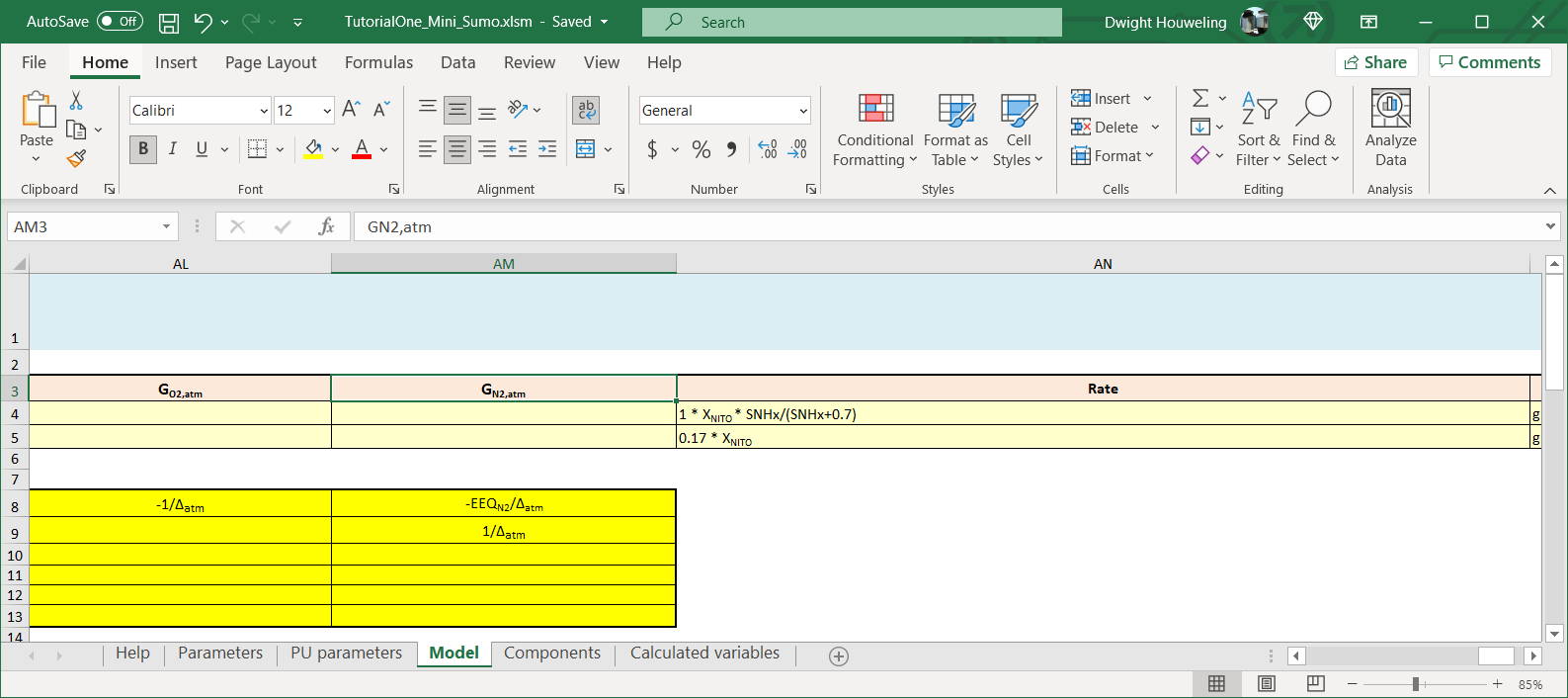Click the Insert Function fx icon
This screenshot has width=1568, height=698.
point(326,226)
